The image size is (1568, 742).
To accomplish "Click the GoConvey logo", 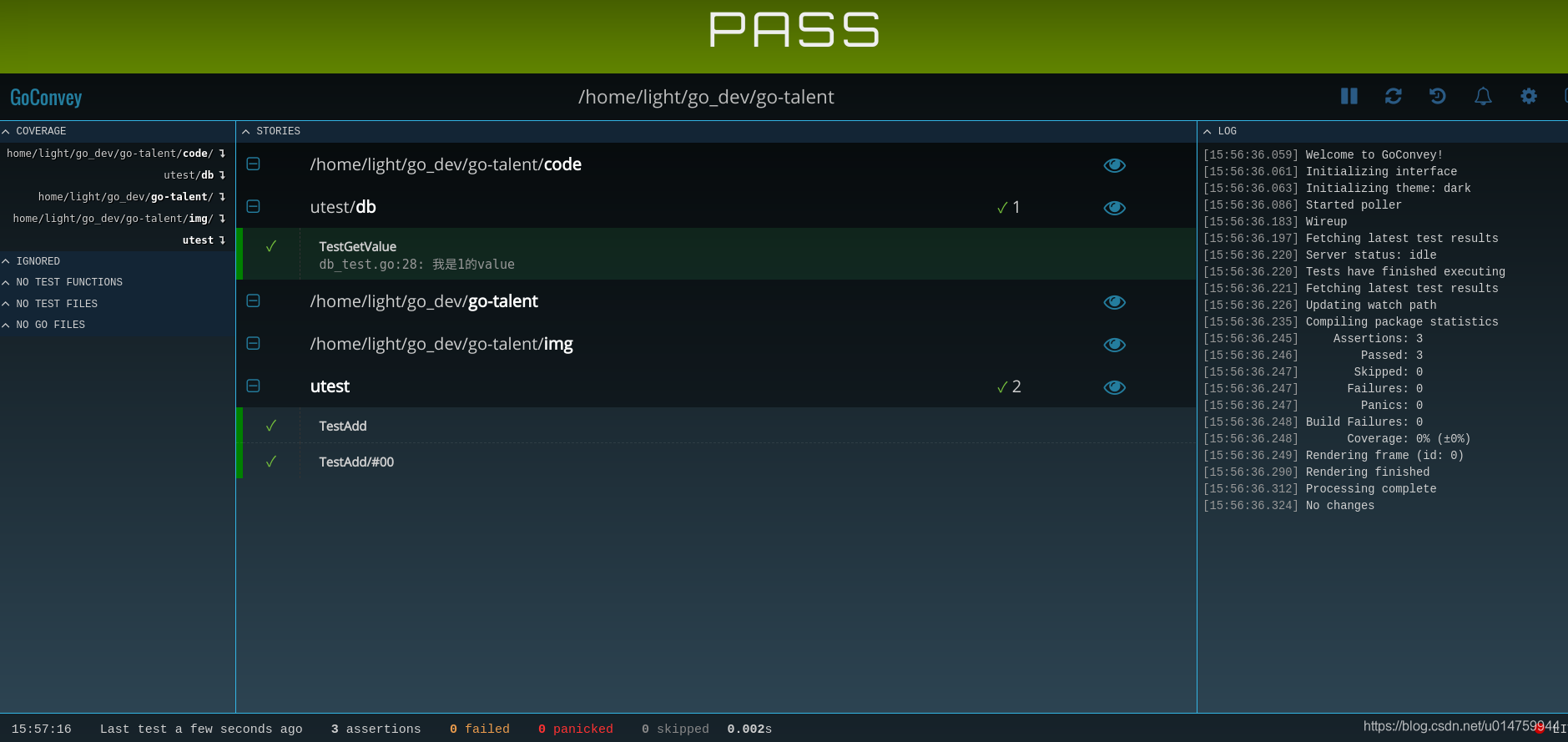I will point(46,98).
